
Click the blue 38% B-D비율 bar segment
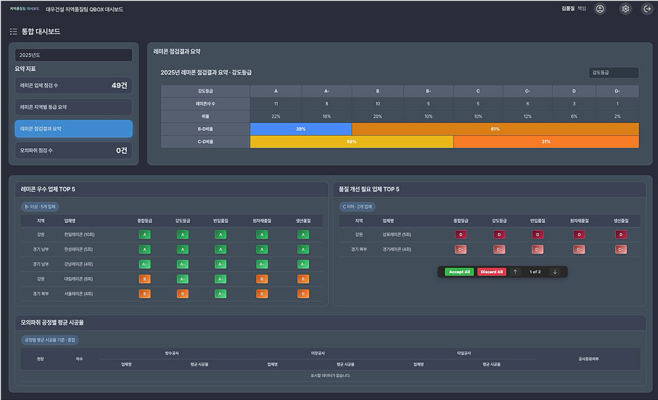click(301, 128)
